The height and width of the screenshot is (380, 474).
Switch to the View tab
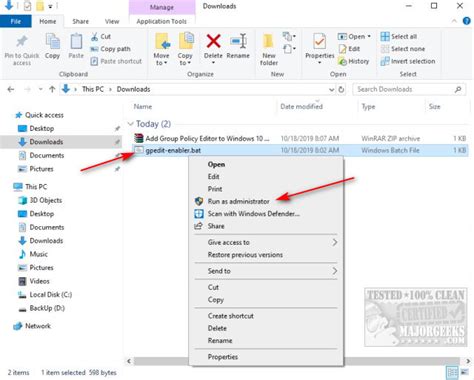click(112, 21)
